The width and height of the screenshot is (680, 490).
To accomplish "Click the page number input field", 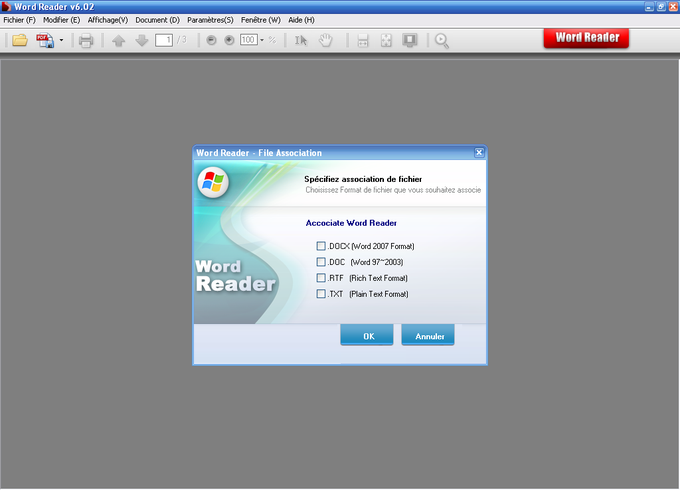I will coord(164,40).
